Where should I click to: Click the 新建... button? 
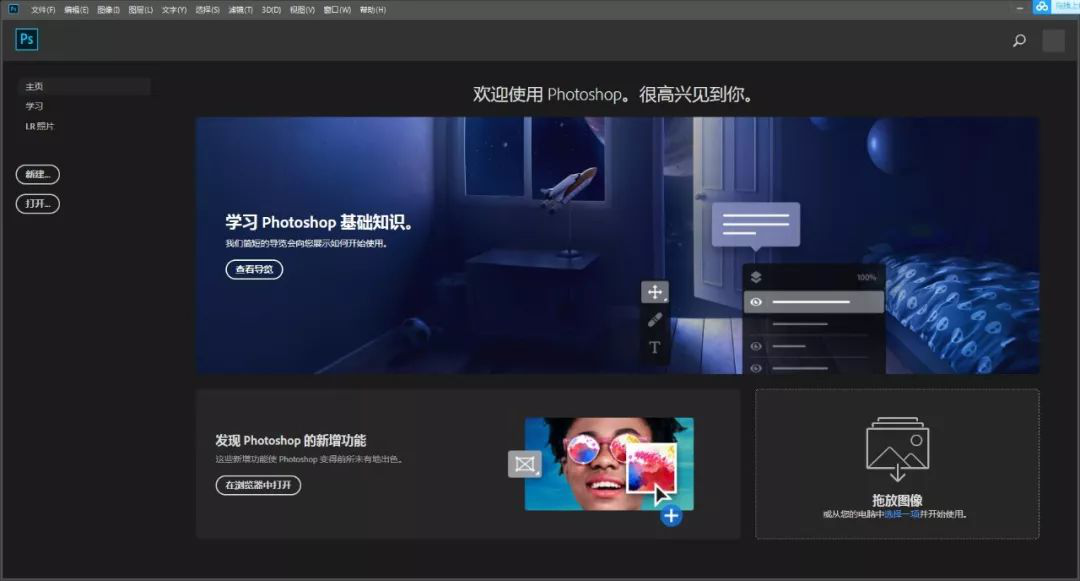38,174
